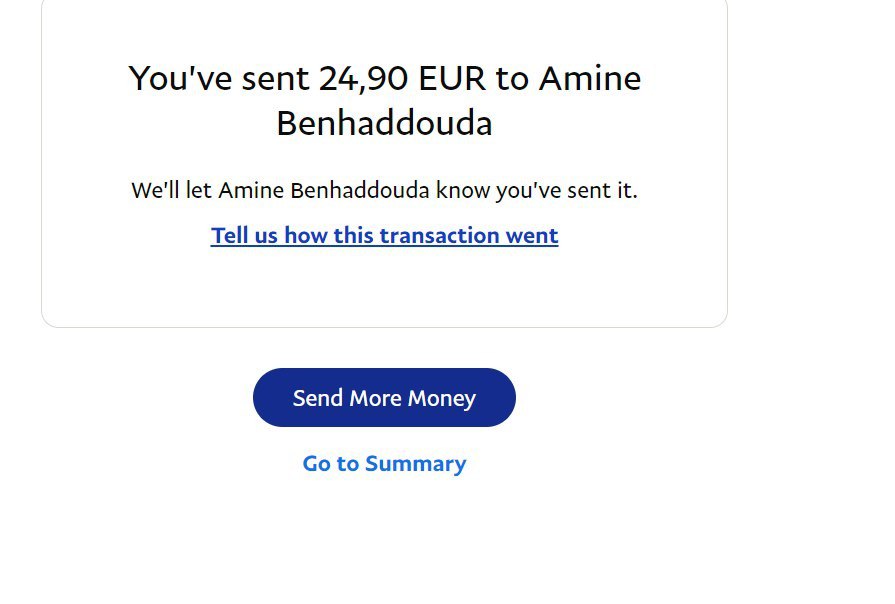Click Benhaddouda on the heading's second line
Image resolution: width=895 pixels, height=604 pixels.
tap(384, 123)
